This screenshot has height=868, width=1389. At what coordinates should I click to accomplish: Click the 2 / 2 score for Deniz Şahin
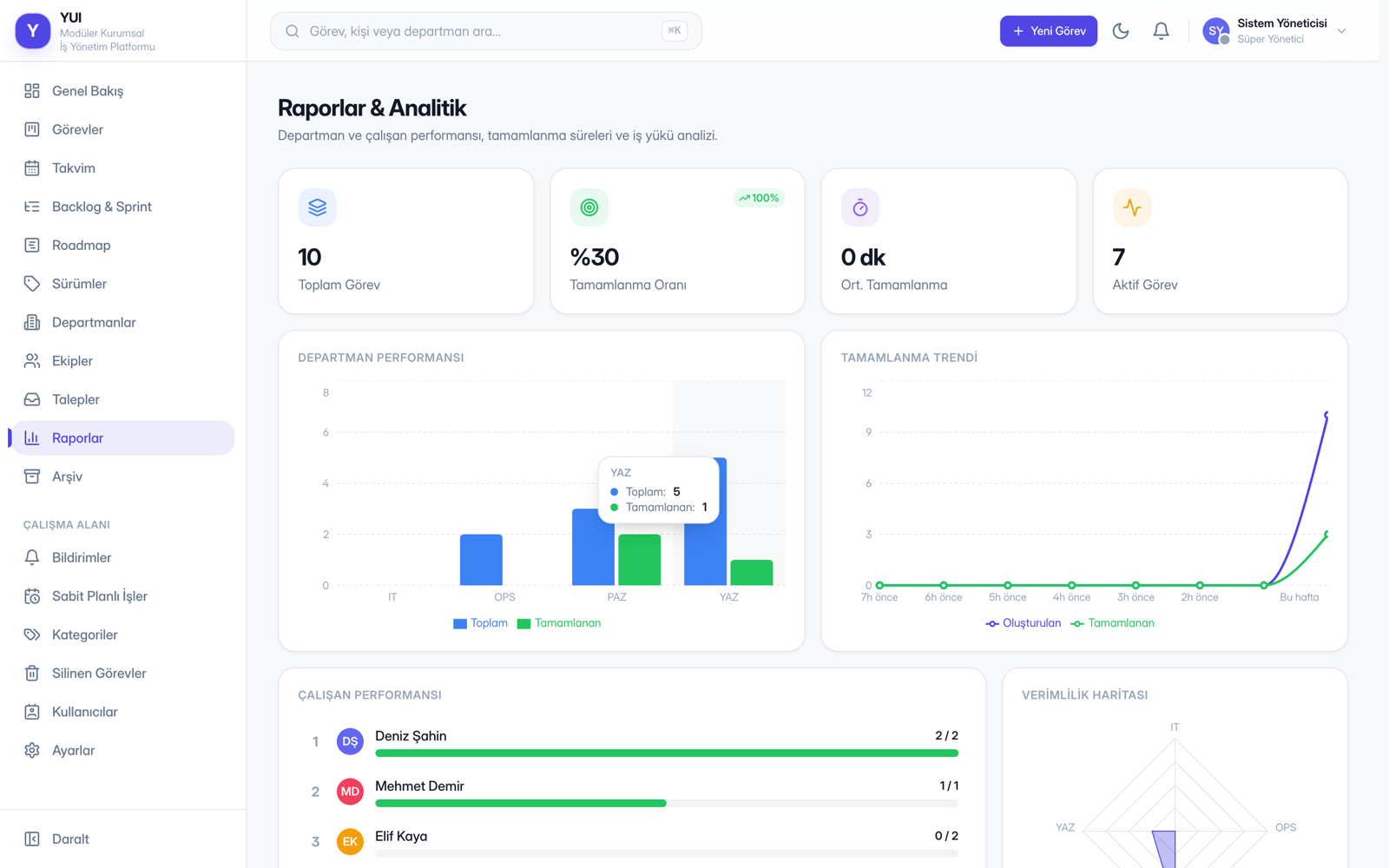(946, 736)
